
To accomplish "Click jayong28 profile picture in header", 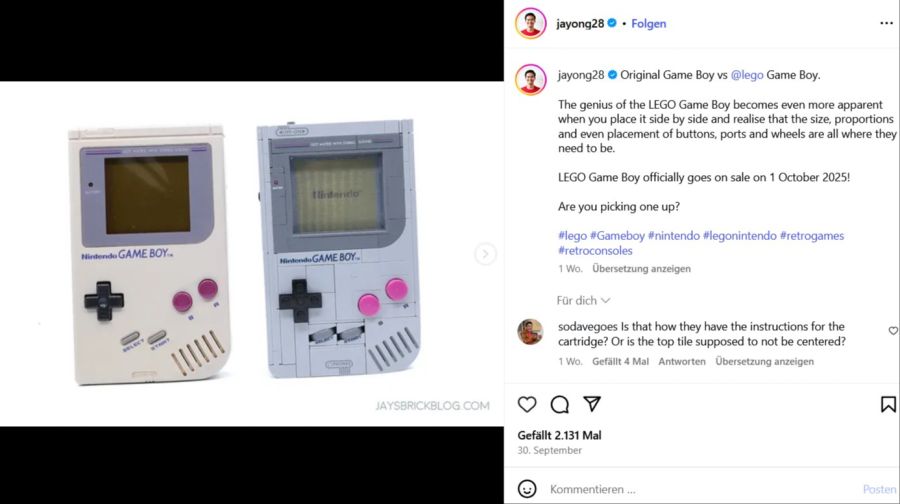I will 531,23.
